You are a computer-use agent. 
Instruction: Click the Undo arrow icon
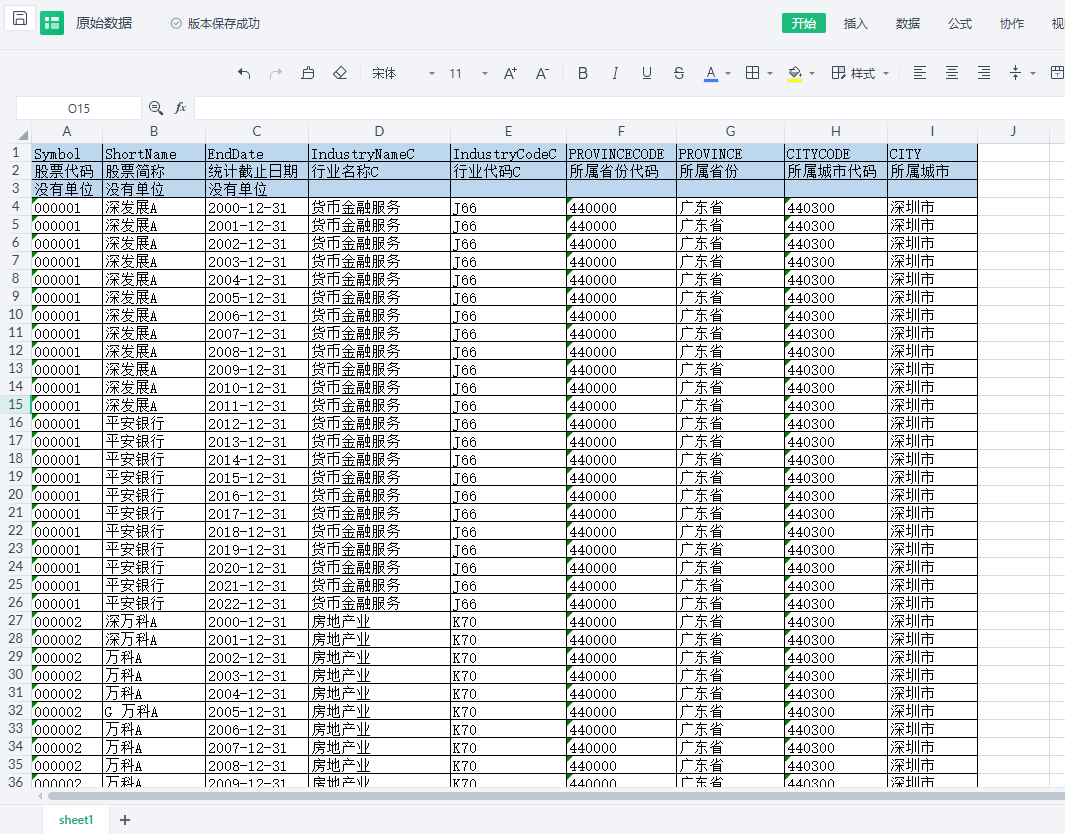click(245, 73)
